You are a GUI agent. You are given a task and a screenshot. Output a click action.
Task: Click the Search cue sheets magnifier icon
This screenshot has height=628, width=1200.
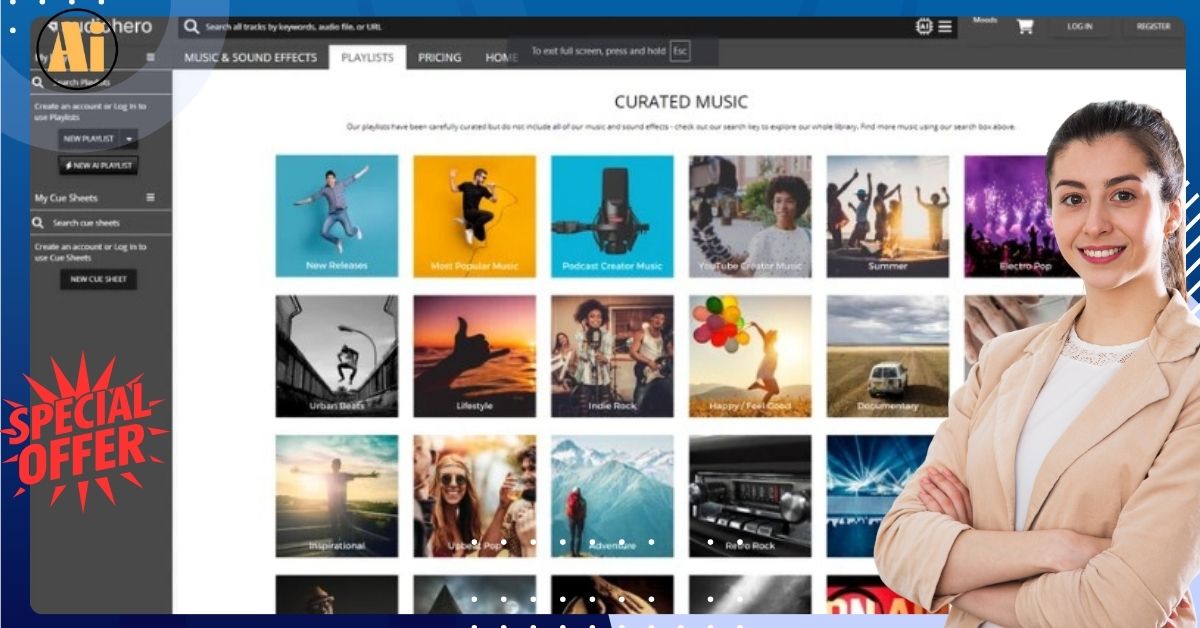[38, 223]
